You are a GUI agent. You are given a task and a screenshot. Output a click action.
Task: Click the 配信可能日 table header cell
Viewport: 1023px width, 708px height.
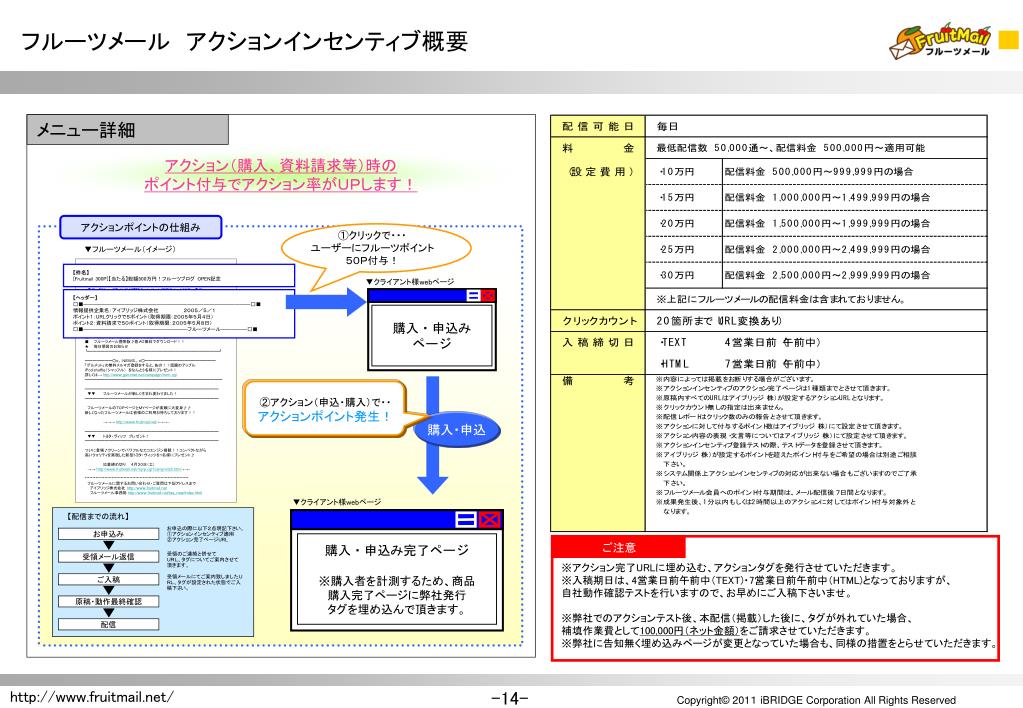[x=598, y=126]
